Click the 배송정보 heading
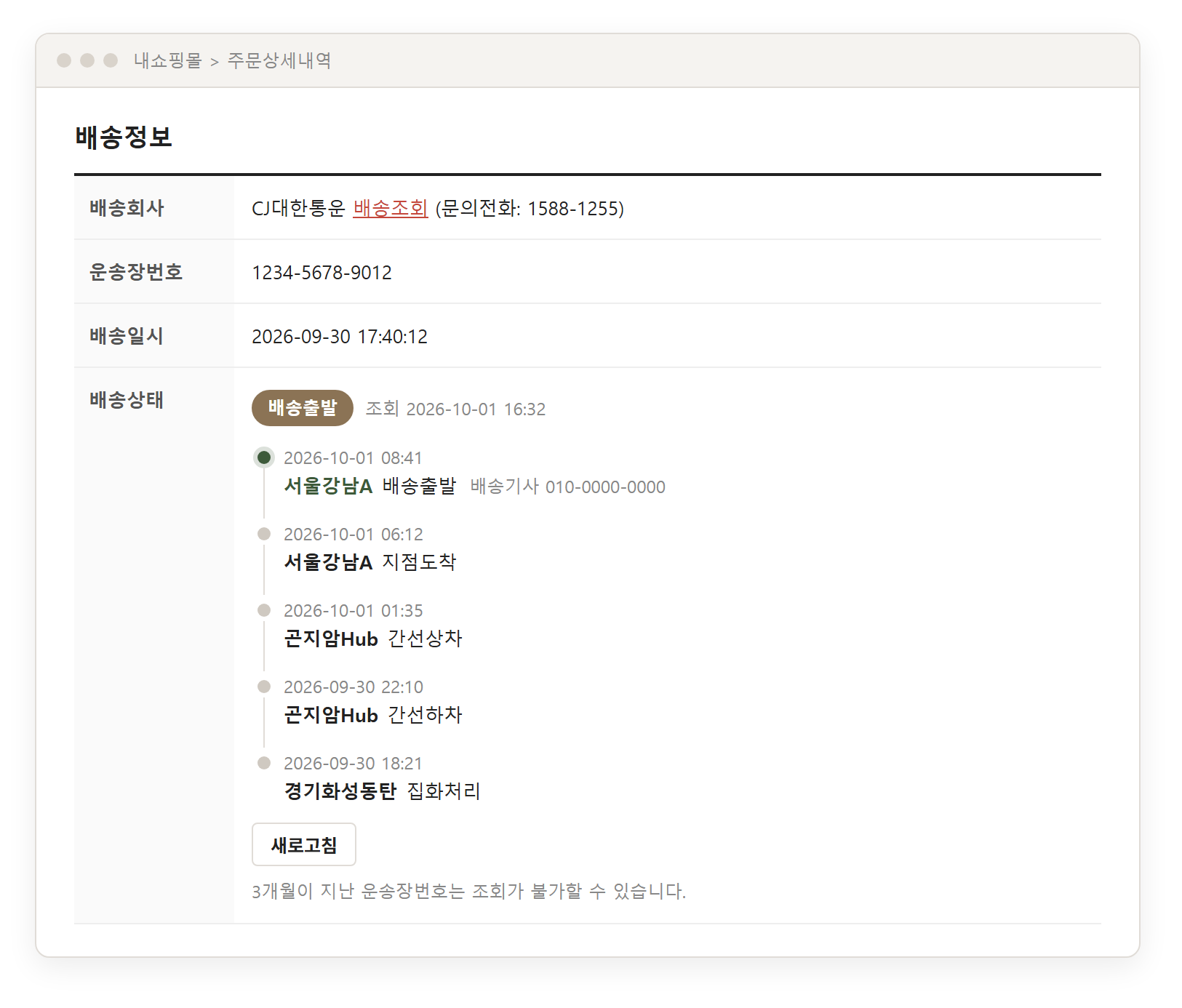The width and height of the screenshot is (1182, 1008). pos(124,137)
